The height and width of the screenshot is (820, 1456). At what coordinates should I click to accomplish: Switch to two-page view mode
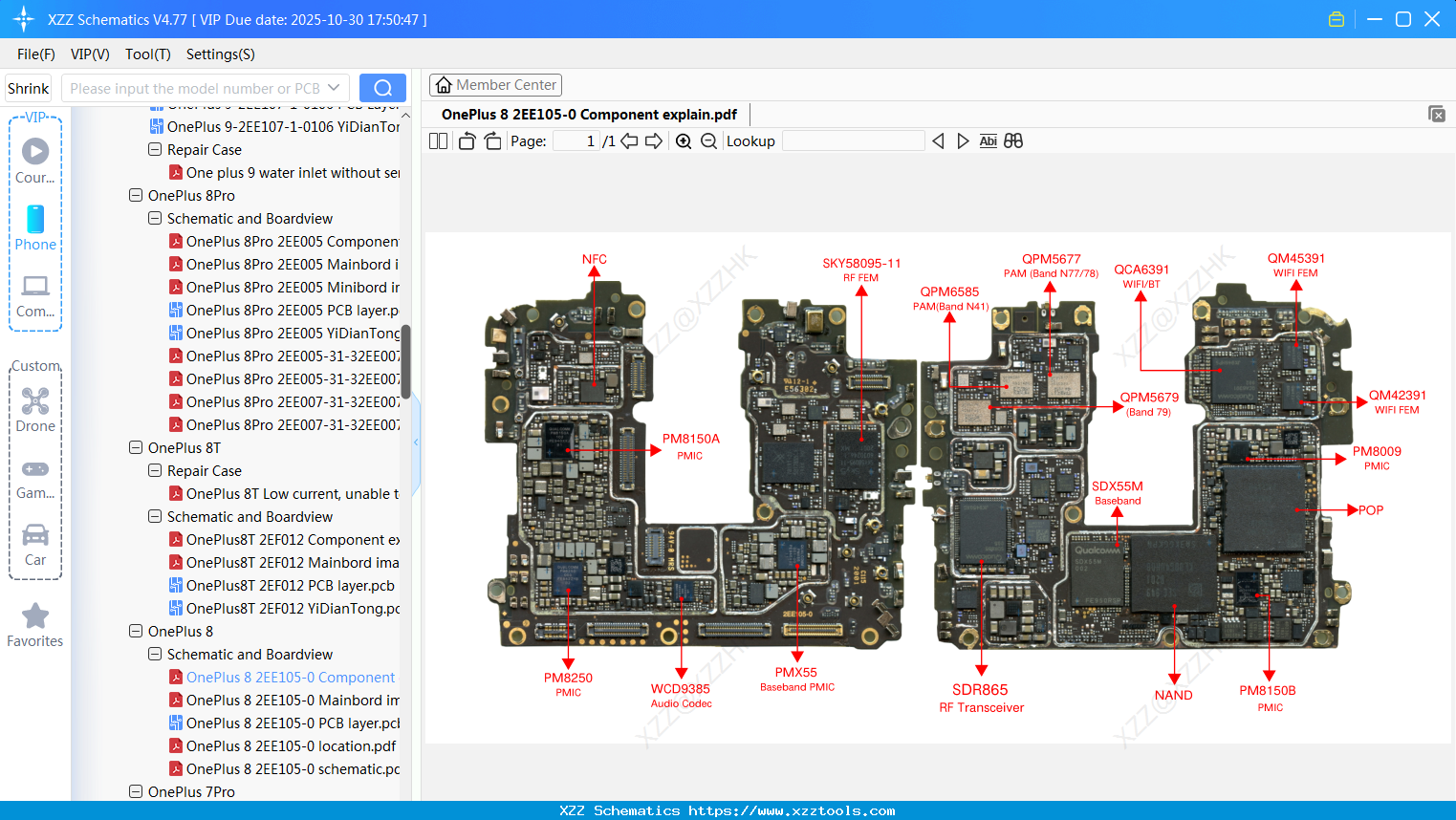[x=437, y=140]
